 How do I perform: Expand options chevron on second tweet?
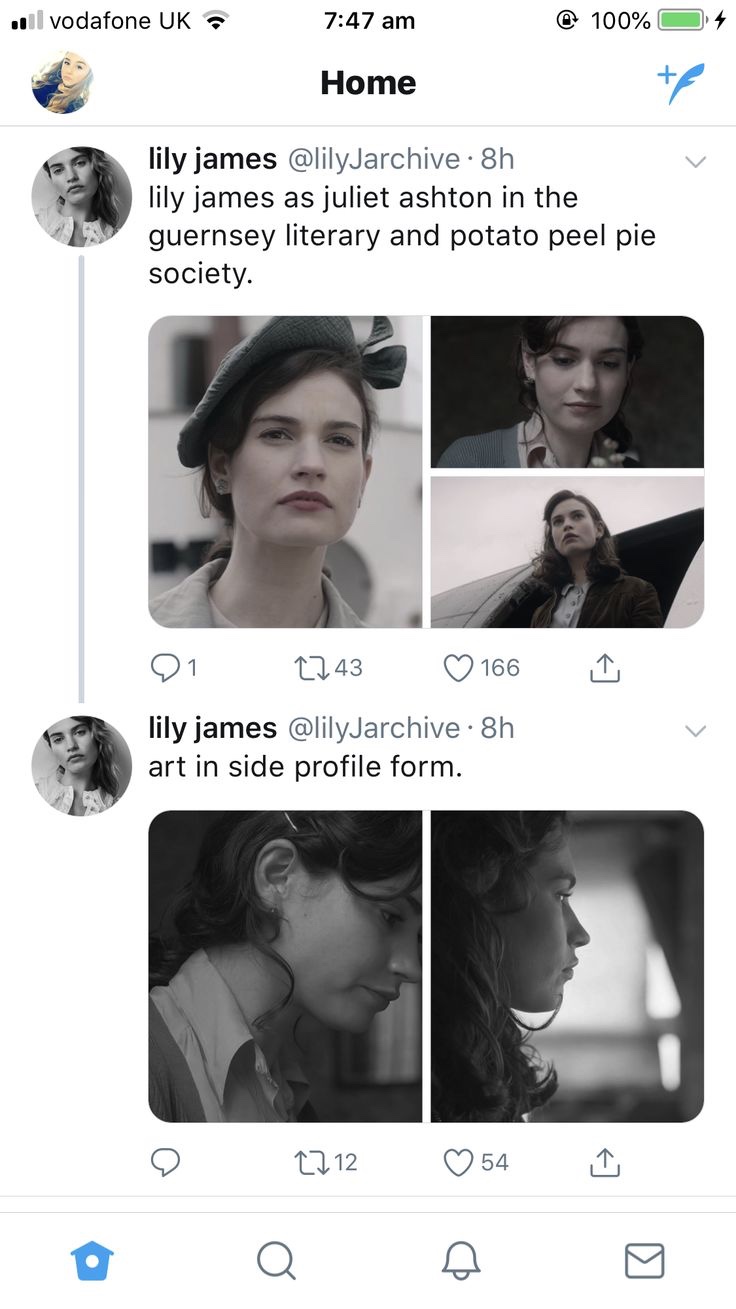[695, 731]
